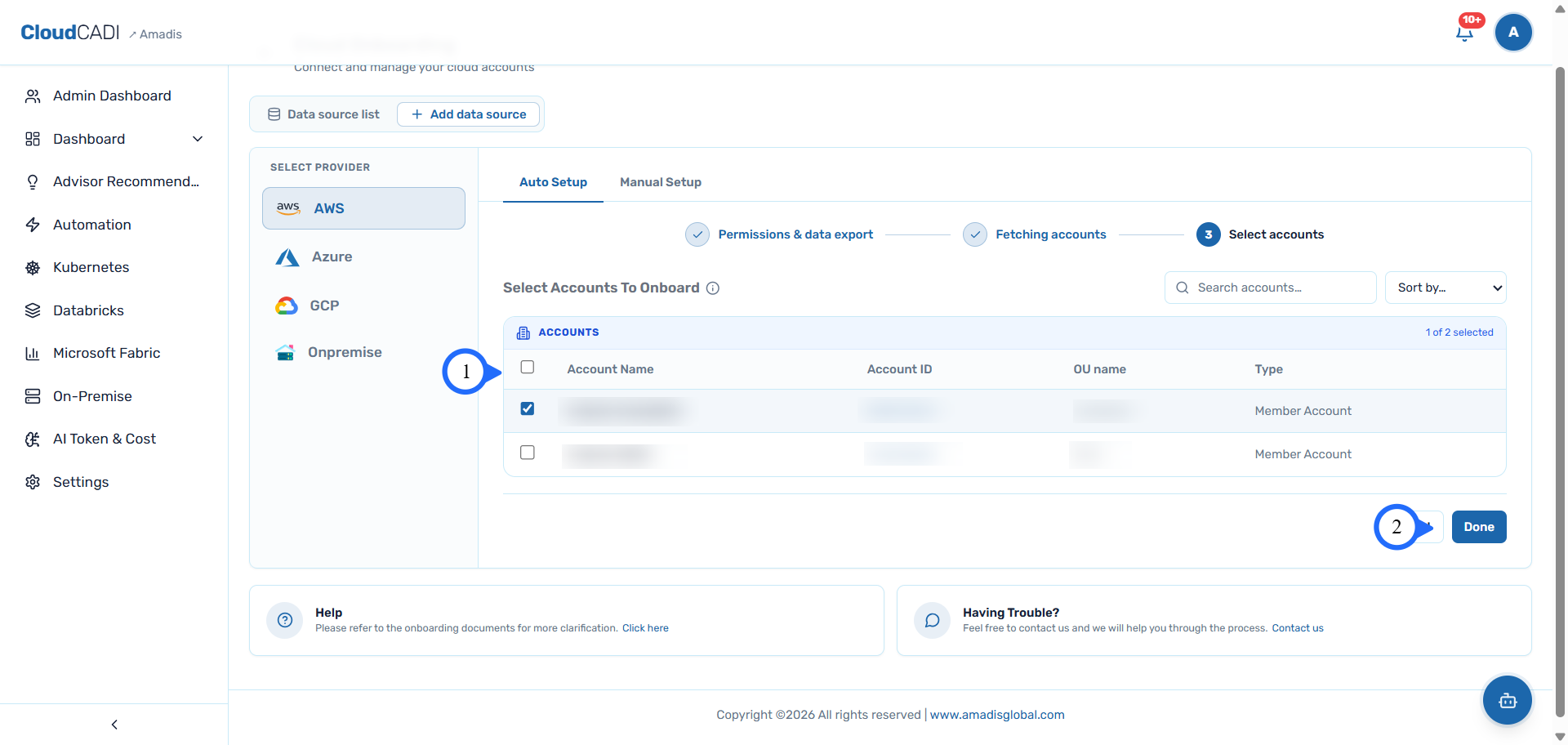
Task: Click the Admin Dashboard people icon
Action: click(33, 96)
